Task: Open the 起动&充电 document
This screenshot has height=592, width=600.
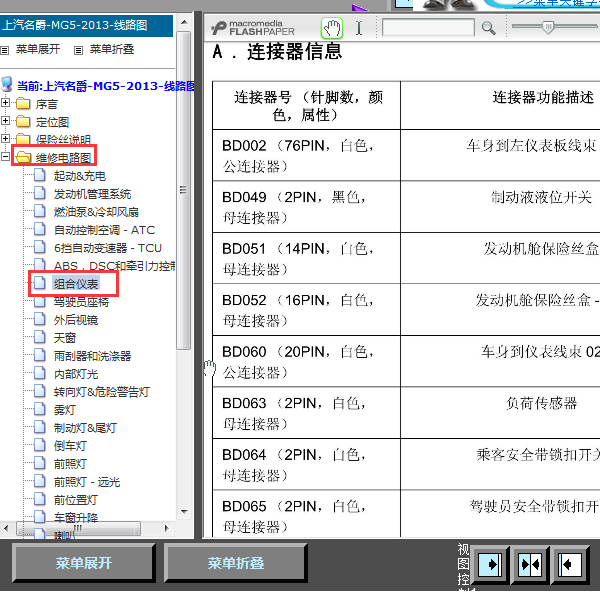Action: (80, 176)
